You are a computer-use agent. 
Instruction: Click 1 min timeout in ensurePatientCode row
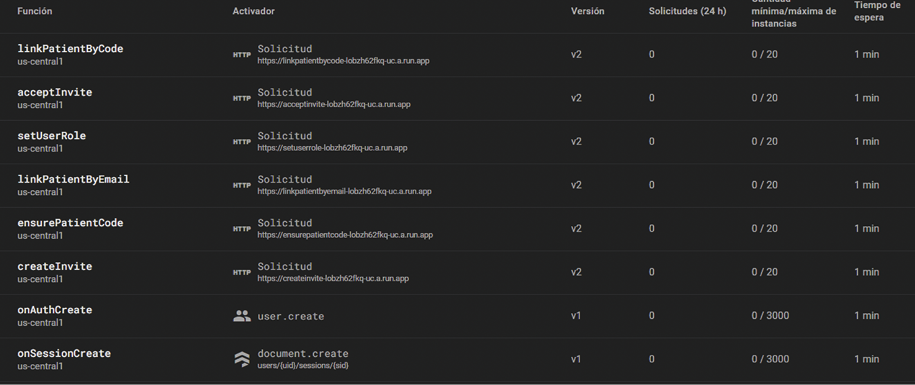click(x=867, y=229)
